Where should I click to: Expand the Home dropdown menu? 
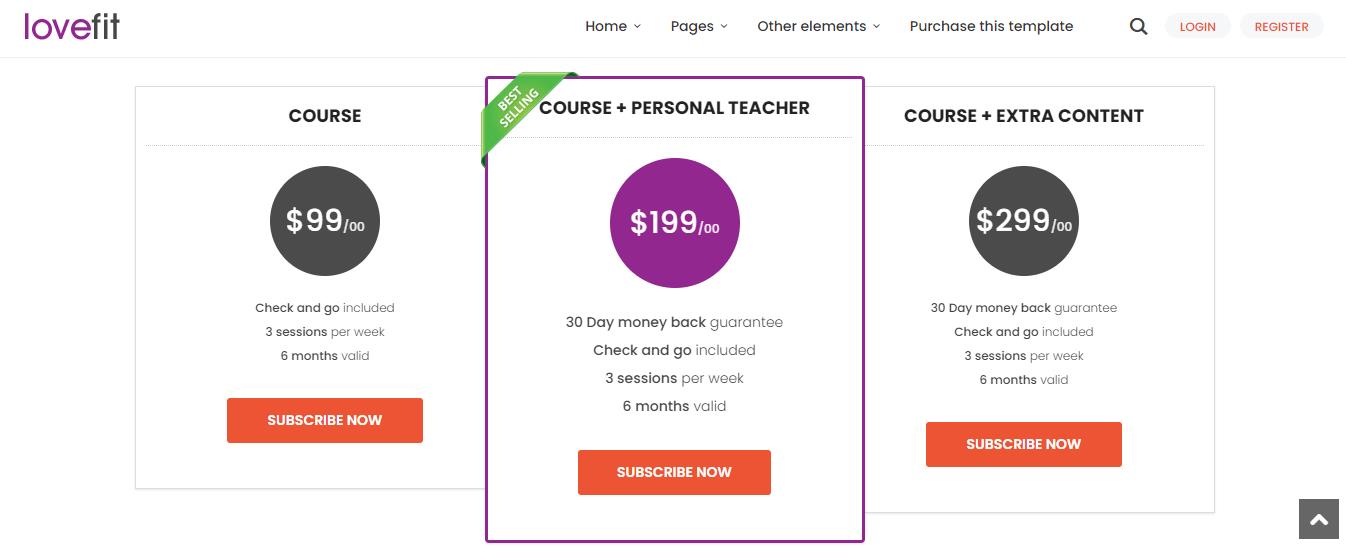(x=612, y=27)
